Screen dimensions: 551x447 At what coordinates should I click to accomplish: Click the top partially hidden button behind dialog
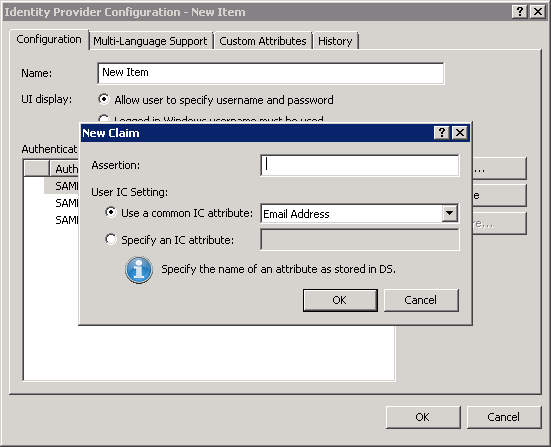499,169
